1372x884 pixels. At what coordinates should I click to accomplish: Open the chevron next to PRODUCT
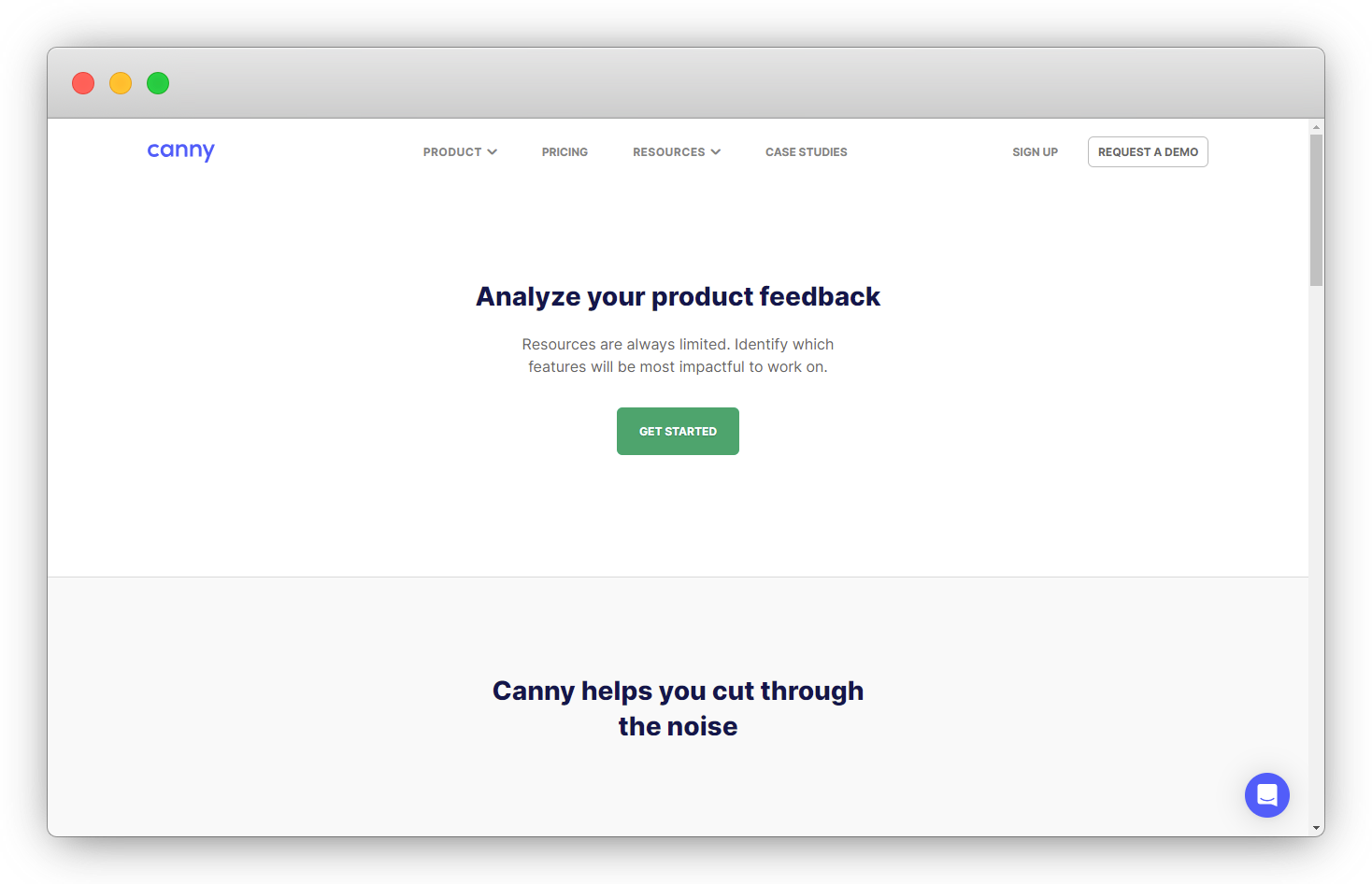point(493,151)
